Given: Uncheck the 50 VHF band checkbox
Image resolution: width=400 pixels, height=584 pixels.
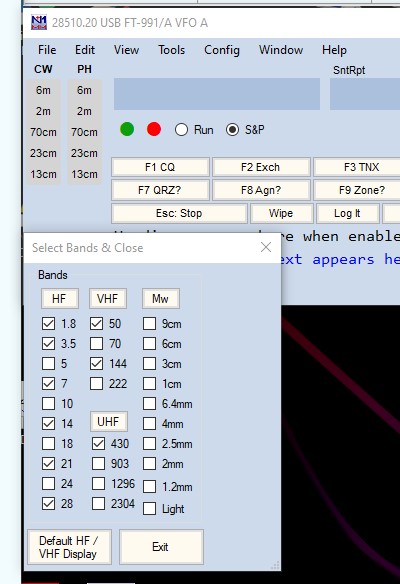Looking at the screenshot, I should click(96, 324).
